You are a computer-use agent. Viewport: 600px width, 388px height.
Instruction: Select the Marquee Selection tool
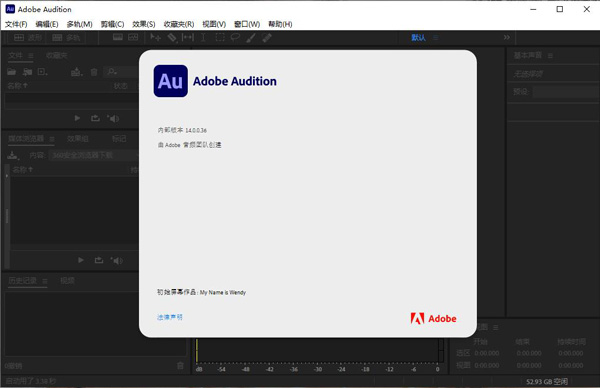coord(220,37)
